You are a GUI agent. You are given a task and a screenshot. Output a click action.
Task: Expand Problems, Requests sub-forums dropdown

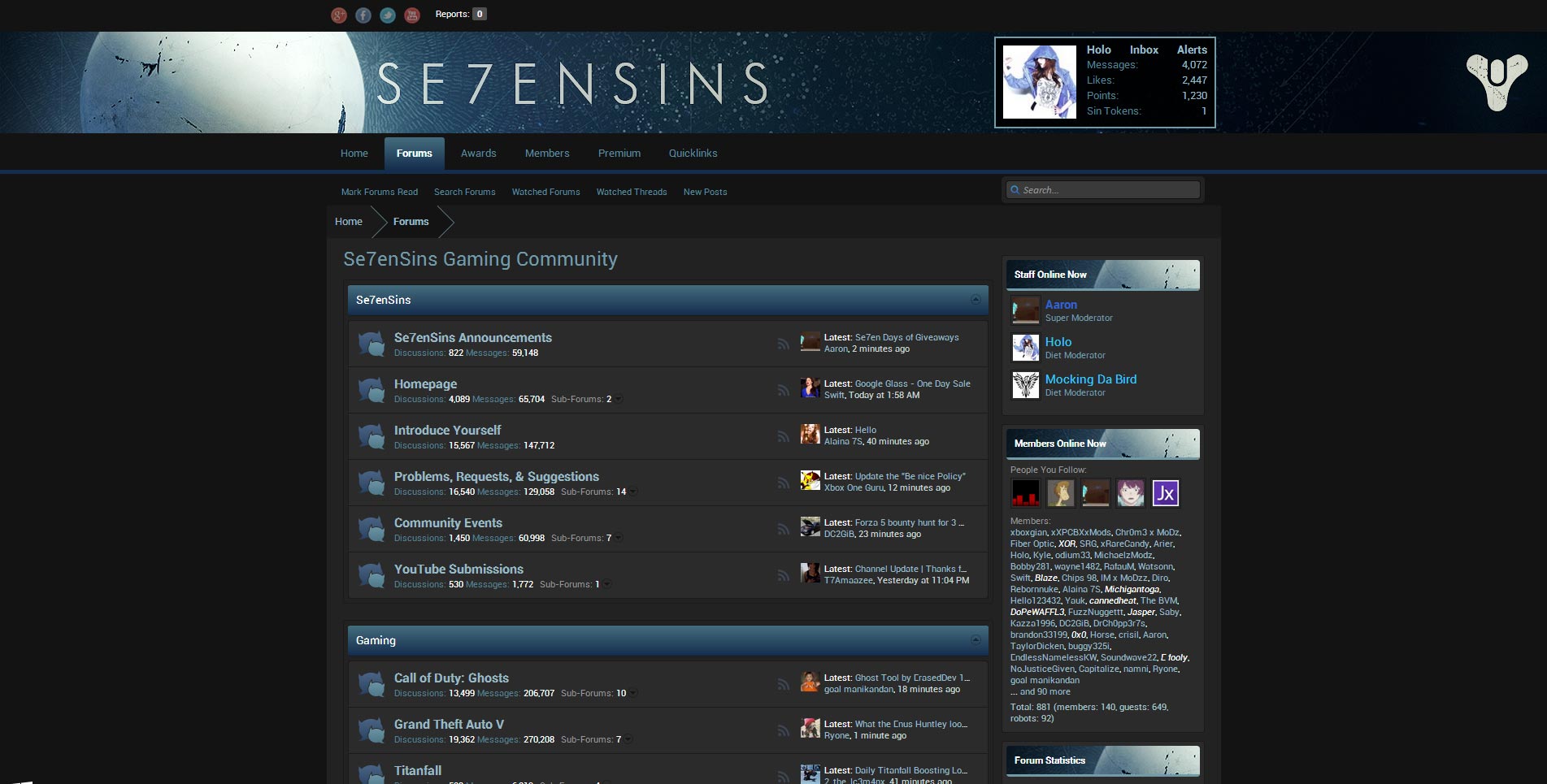(633, 492)
